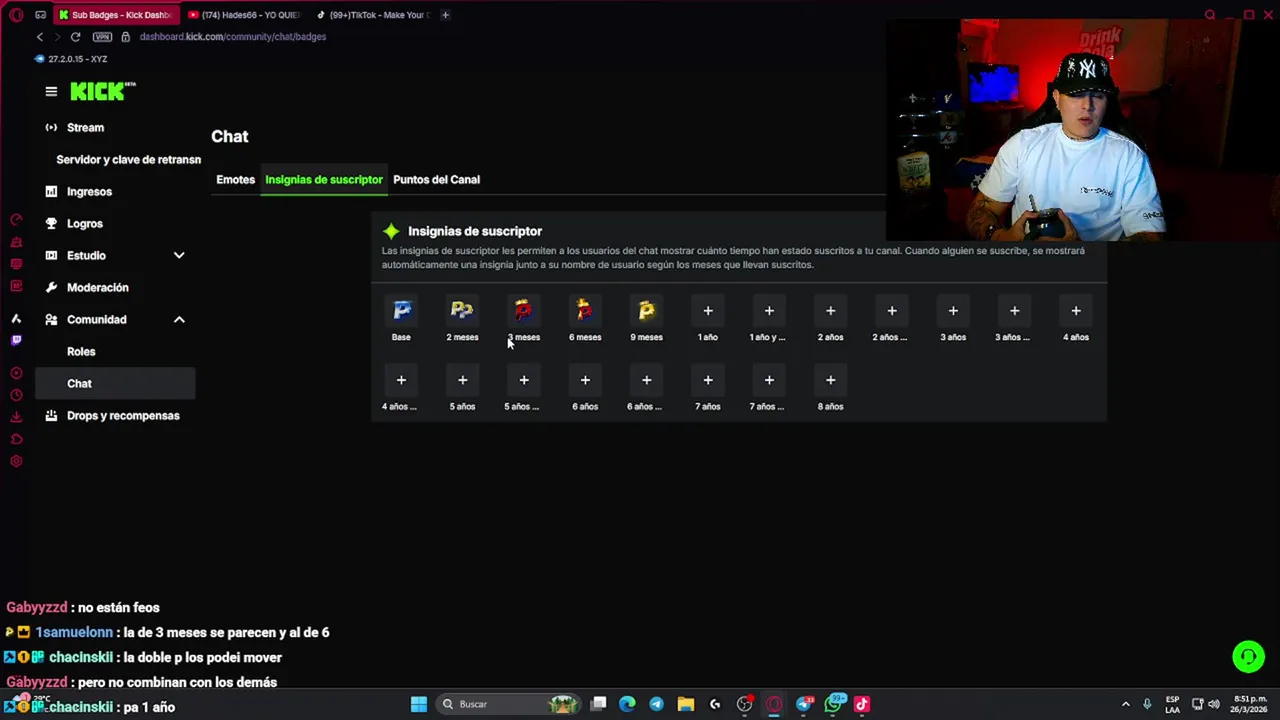
Task: Add a badge for 2 años
Action: pyautogui.click(x=830, y=311)
